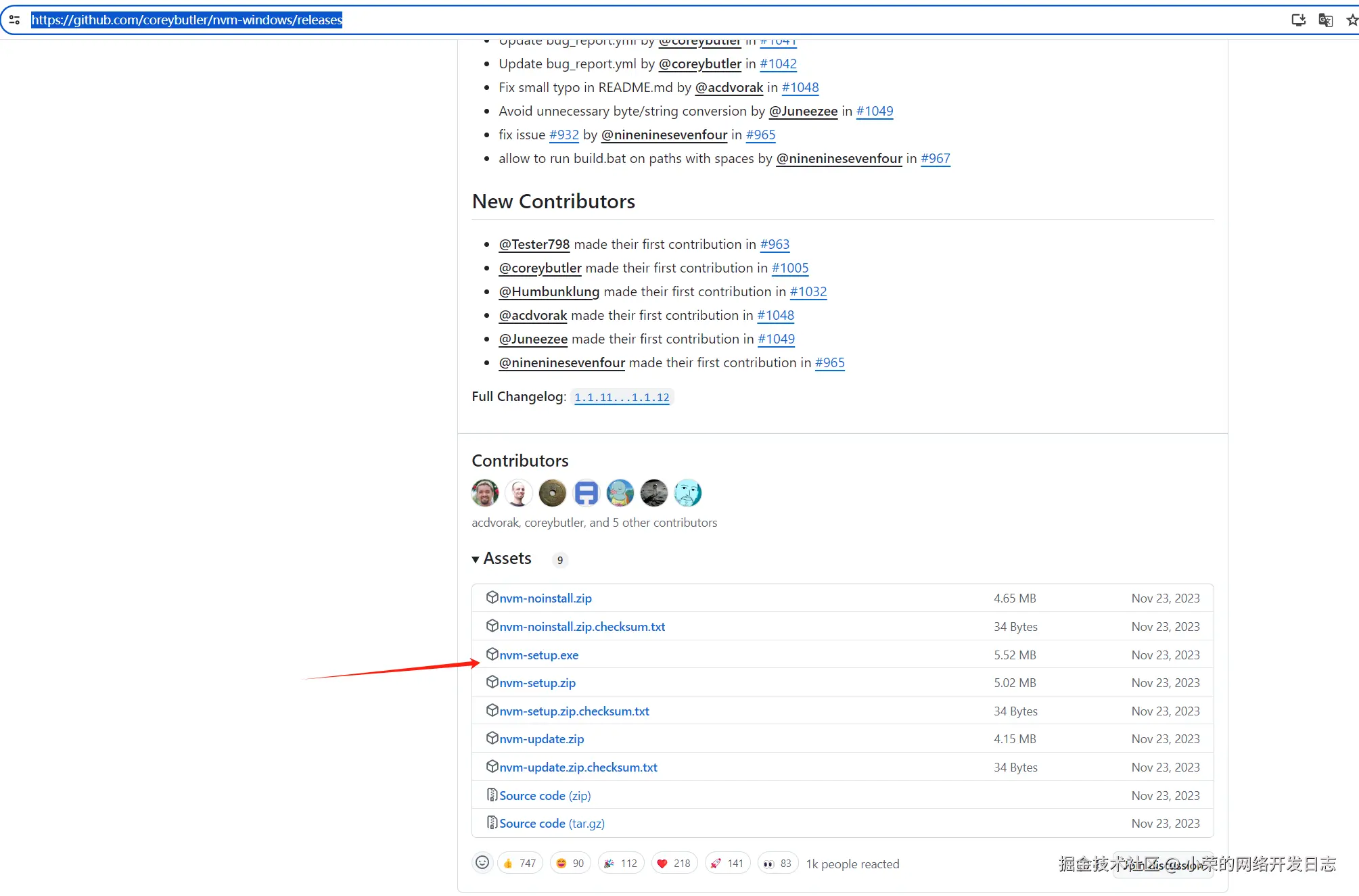Screen dimensions: 1359x896
Task: Open Google Translate icon in address bar
Action: coord(1325,20)
